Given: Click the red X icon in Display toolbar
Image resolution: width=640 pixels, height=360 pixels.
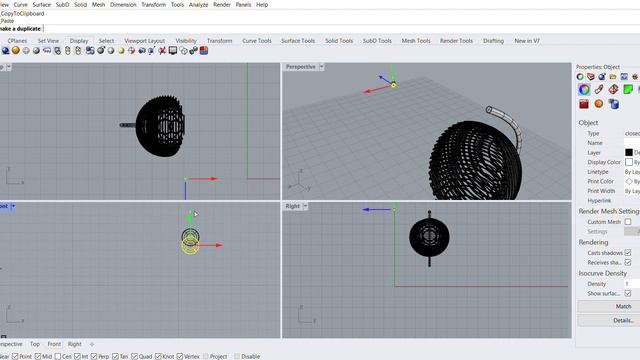Looking at the screenshot, I should click(162, 51).
